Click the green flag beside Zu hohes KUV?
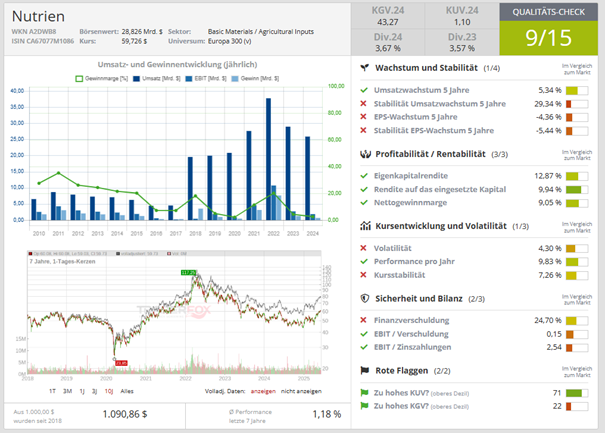Image resolution: width=605 pixels, height=433 pixels. tap(364, 392)
